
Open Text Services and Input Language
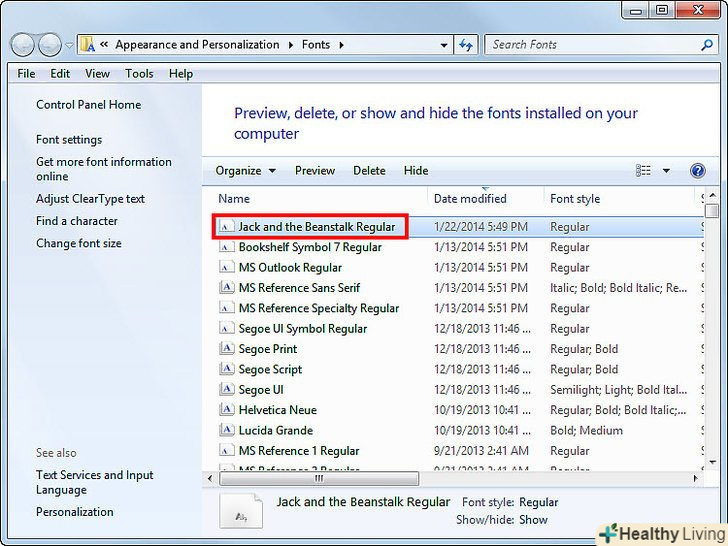(x=94, y=482)
